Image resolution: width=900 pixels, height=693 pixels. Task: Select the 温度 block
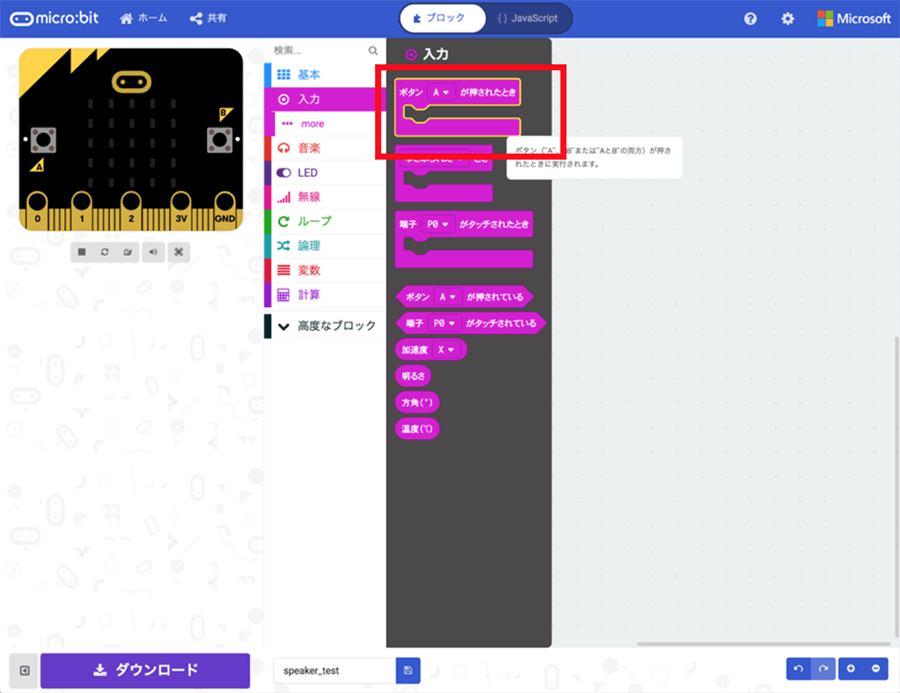tap(417, 429)
